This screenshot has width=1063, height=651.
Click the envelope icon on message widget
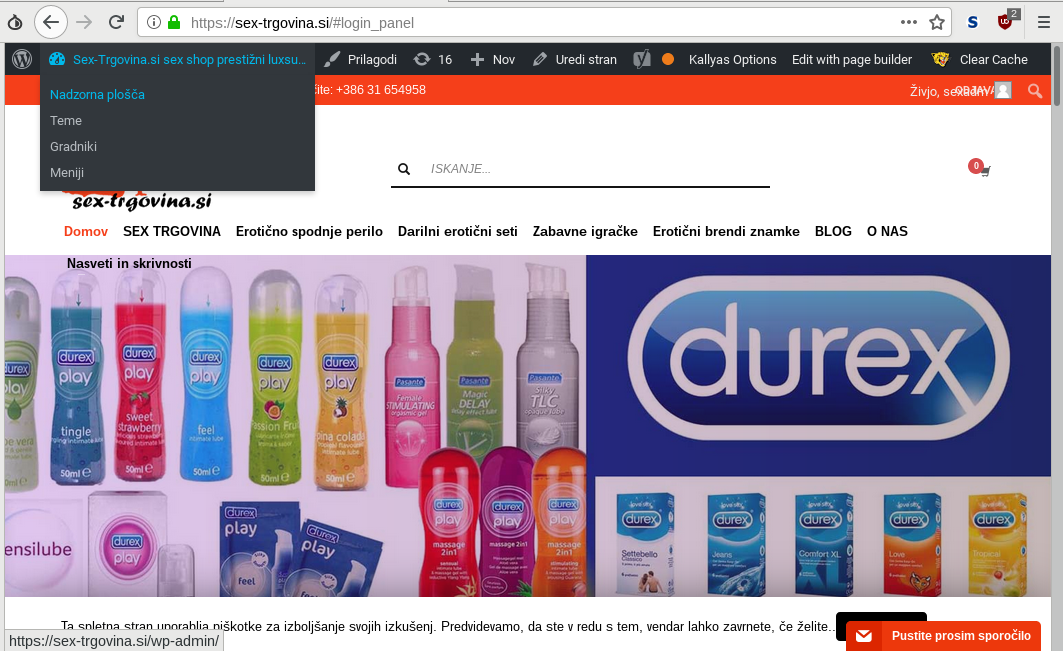pos(864,635)
